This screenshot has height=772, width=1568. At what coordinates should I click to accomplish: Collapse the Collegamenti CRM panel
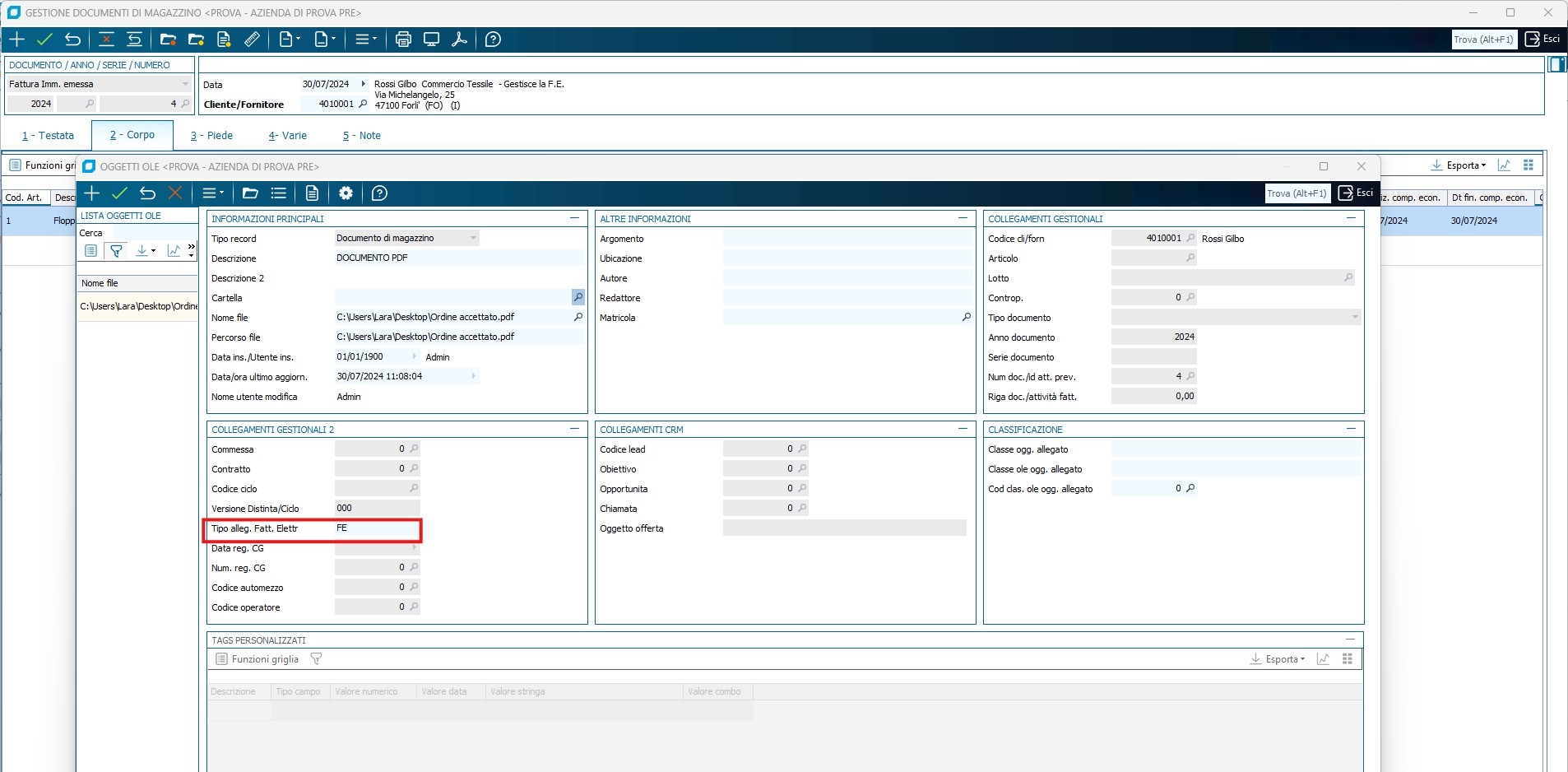point(963,429)
